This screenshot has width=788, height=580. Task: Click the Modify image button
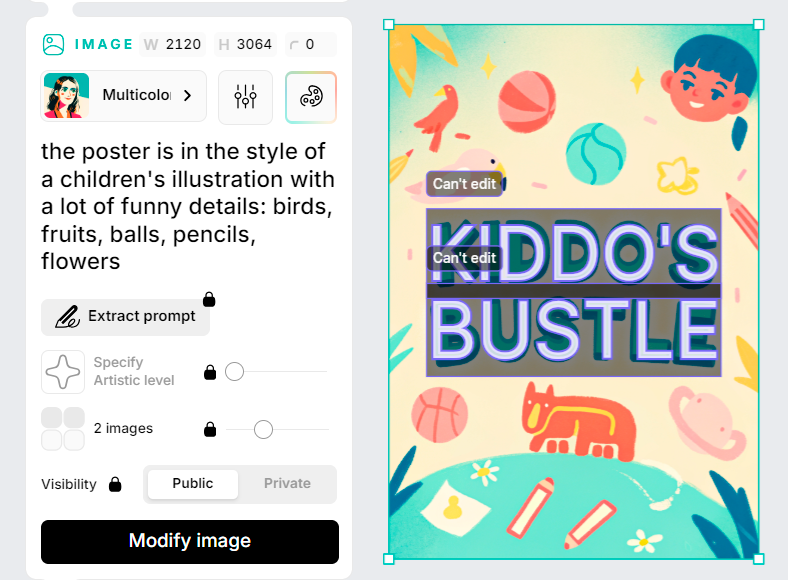pos(190,542)
